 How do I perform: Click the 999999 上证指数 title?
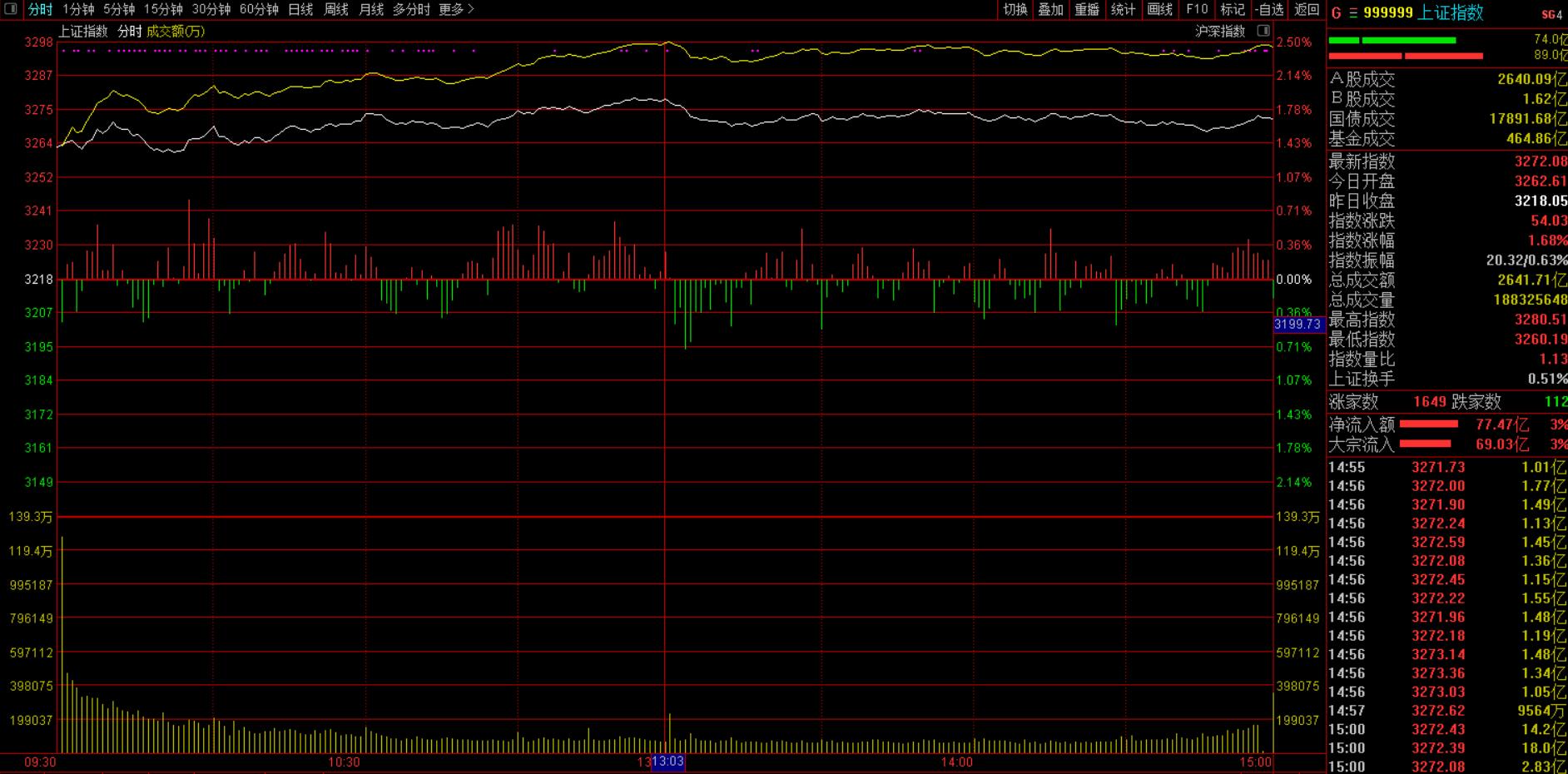pos(1423,13)
